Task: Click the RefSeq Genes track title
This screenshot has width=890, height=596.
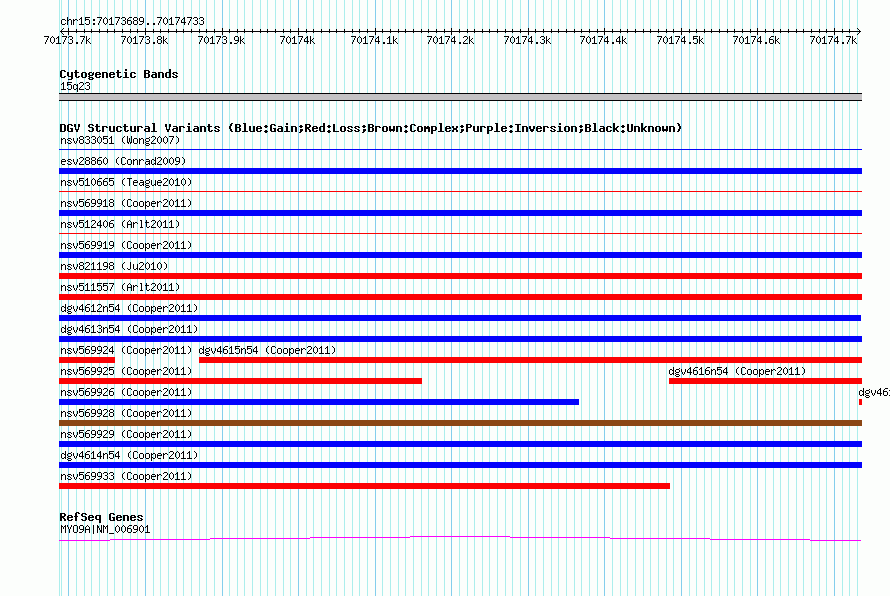Action: [101, 517]
